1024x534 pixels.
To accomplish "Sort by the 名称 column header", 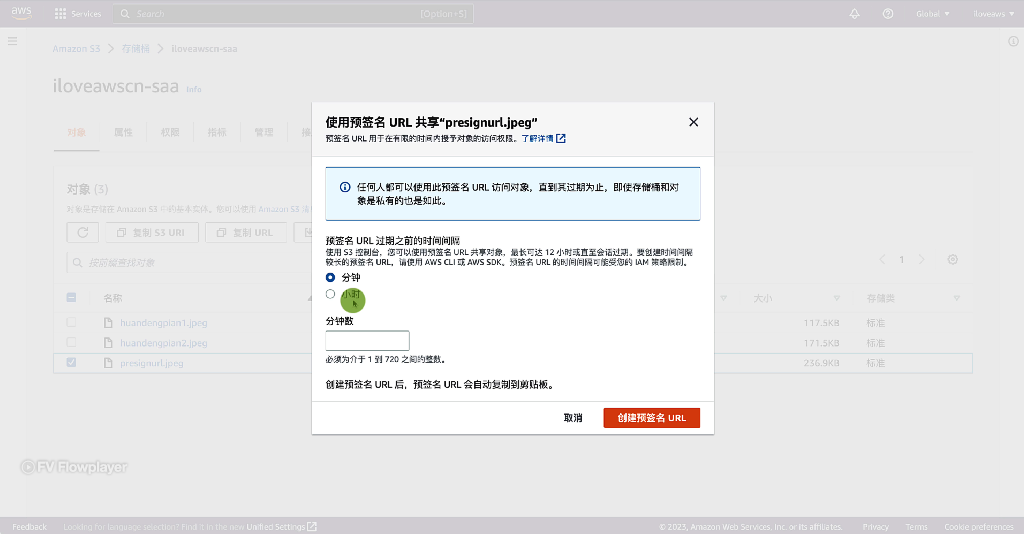I will pyautogui.click(x=112, y=298).
